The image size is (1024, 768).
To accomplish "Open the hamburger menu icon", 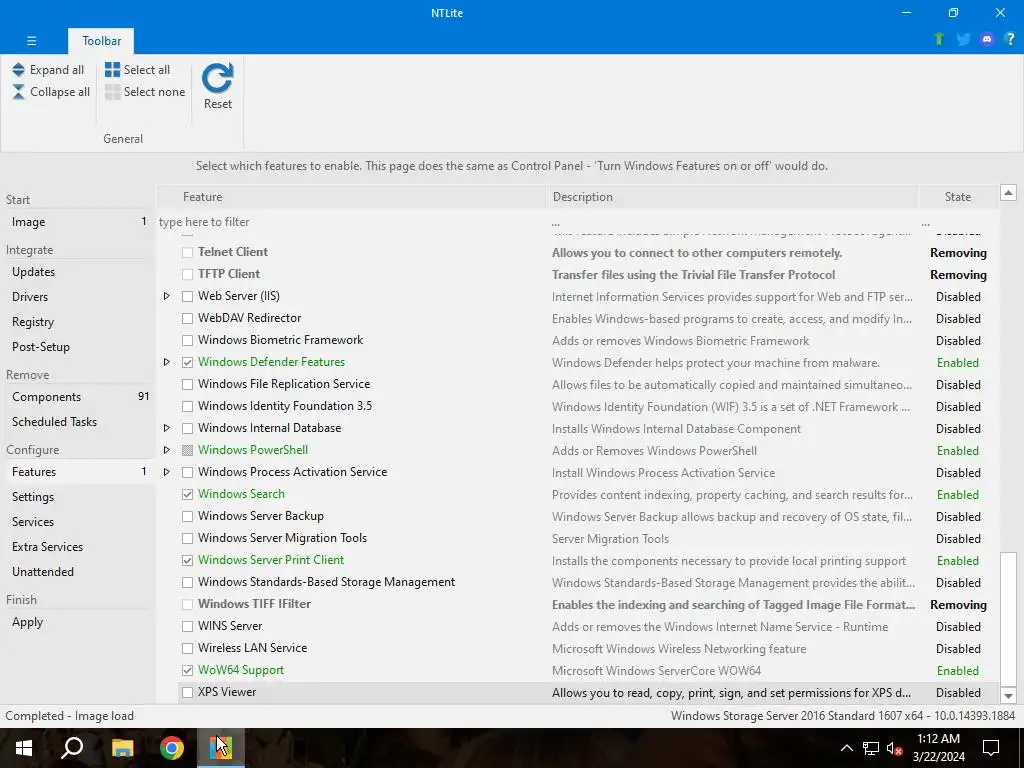I will pos(31,40).
